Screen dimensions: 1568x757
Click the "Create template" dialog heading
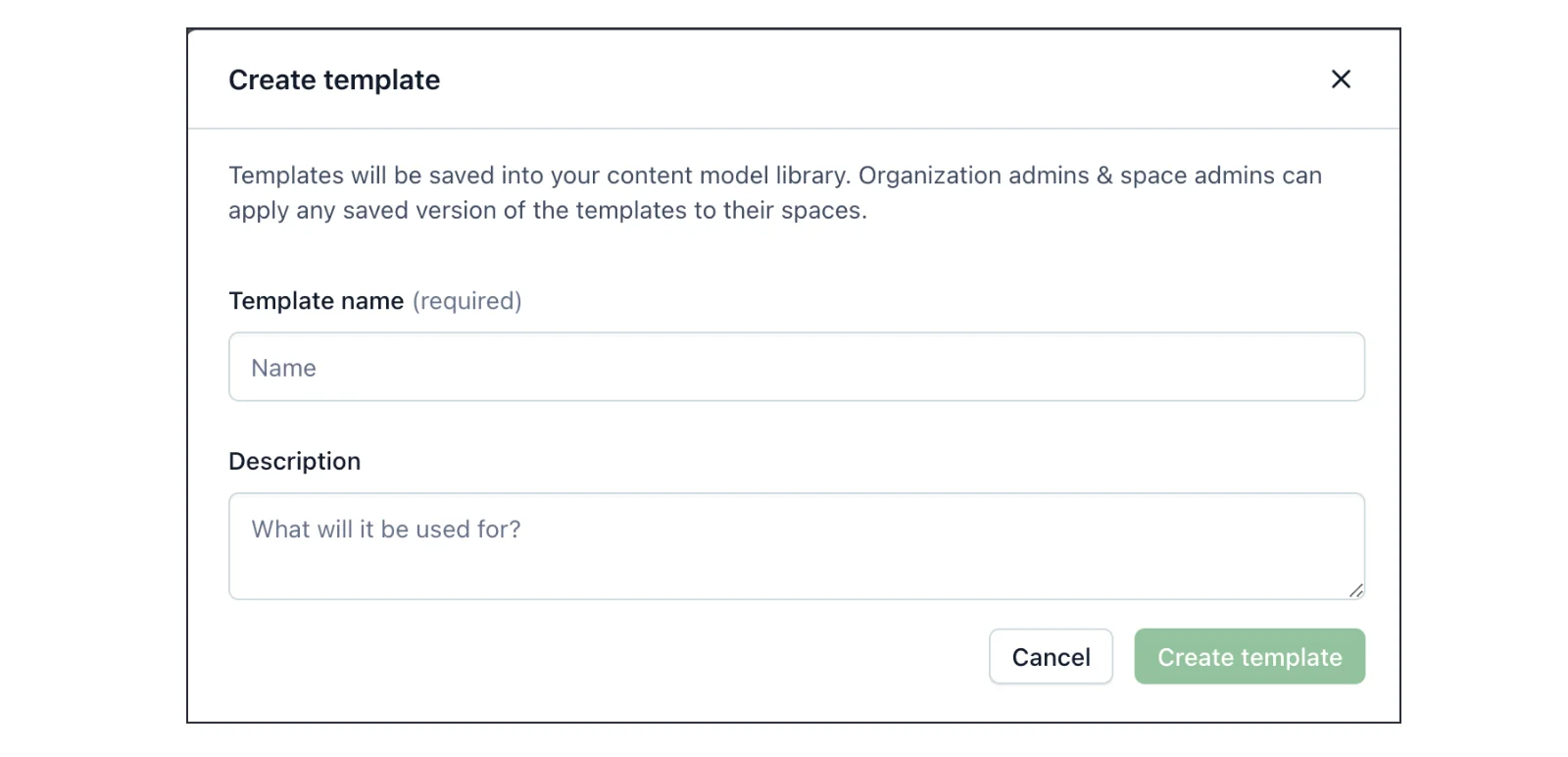pos(334,79)
